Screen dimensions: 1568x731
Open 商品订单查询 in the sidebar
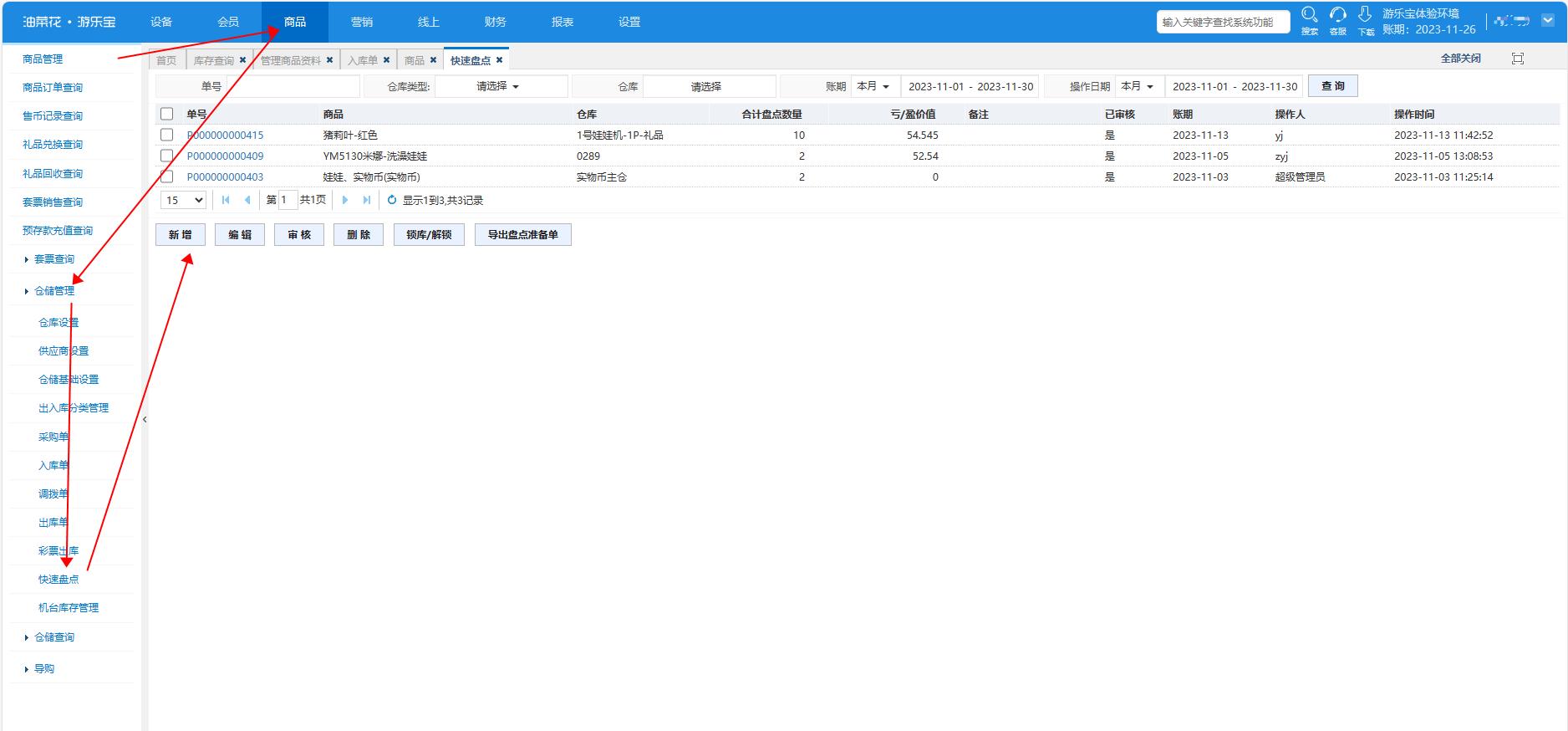pyautogui.click(x=53, y=88)
